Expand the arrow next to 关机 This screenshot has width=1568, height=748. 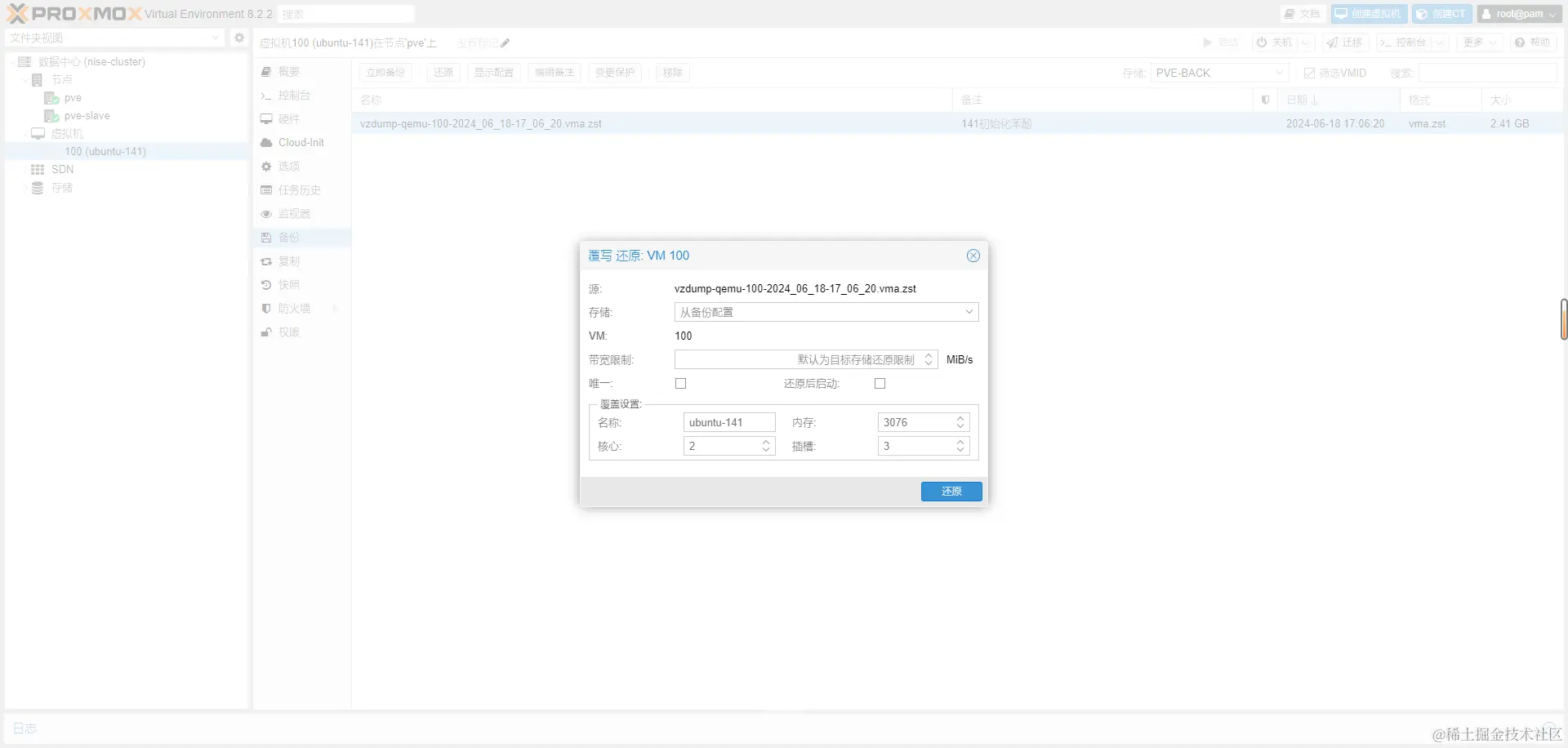pyautogui.click(x=1305, y=42)
